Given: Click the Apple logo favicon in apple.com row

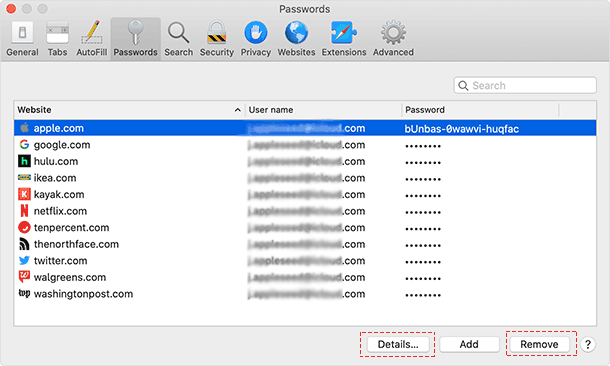Looking at the screenshot, I should (25, 128).
